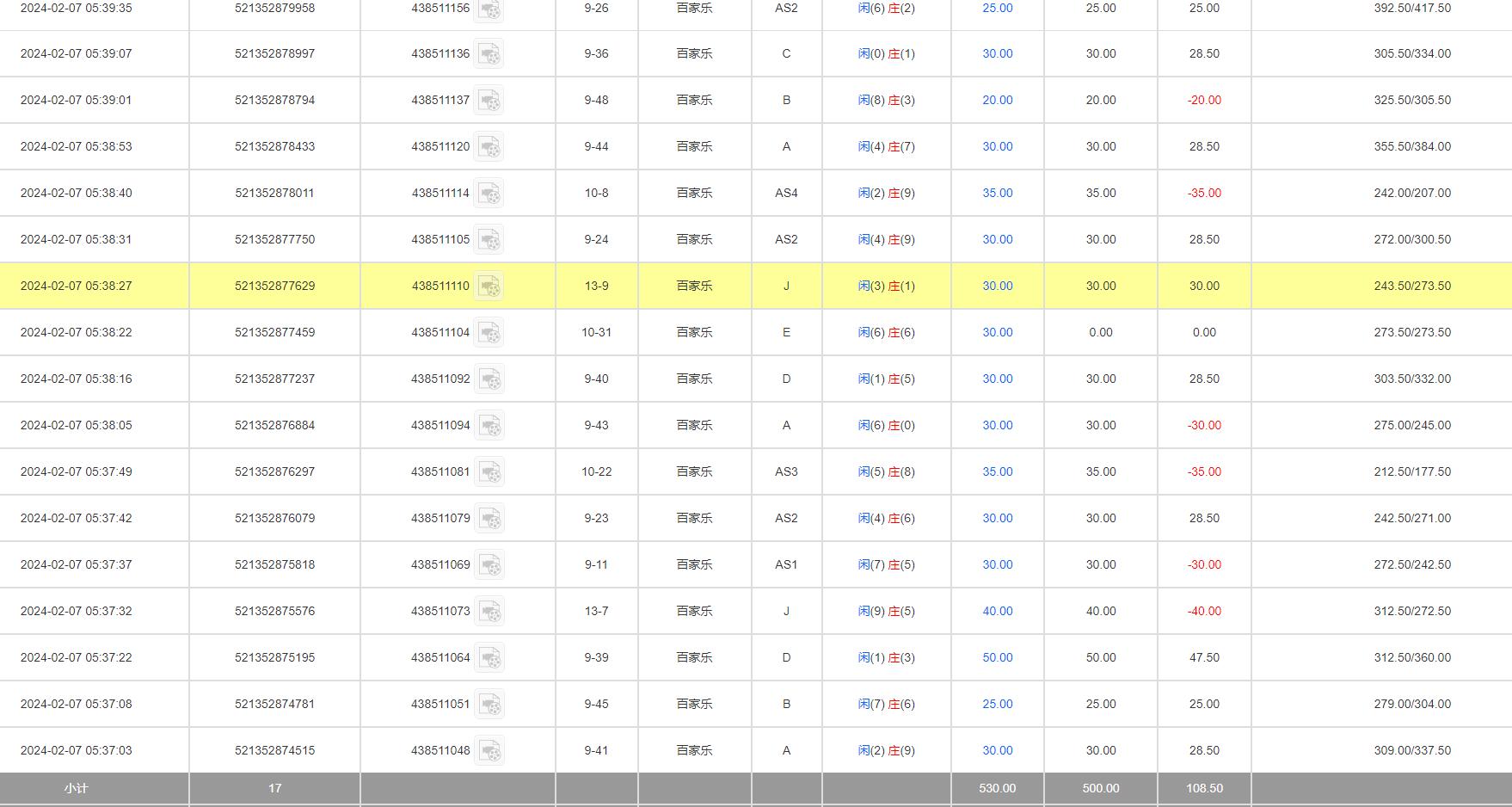Open video replay icon for round 438511069

click(x=489, y=564)
